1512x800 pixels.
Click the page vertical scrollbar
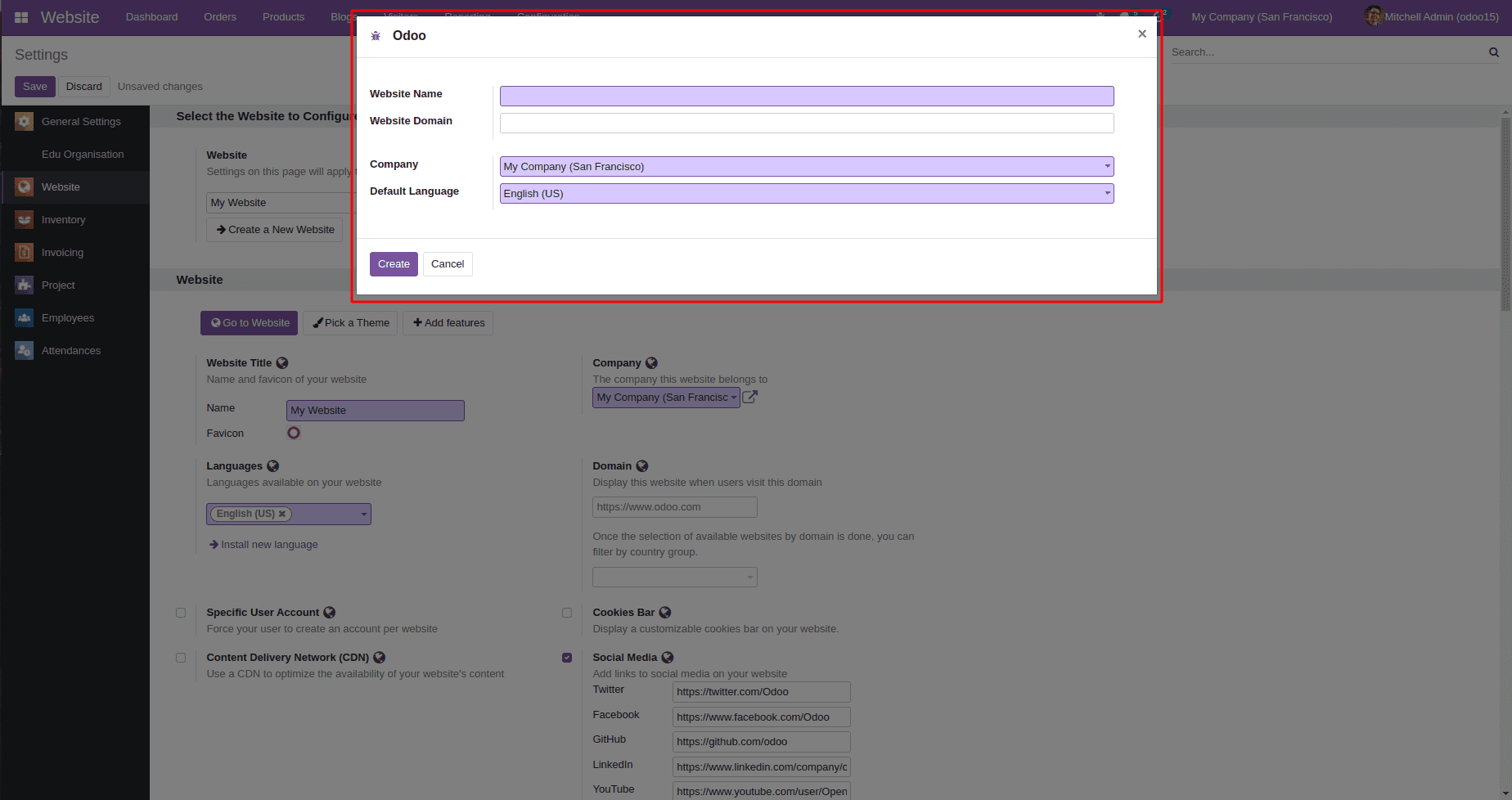(x=1505, y=214)
